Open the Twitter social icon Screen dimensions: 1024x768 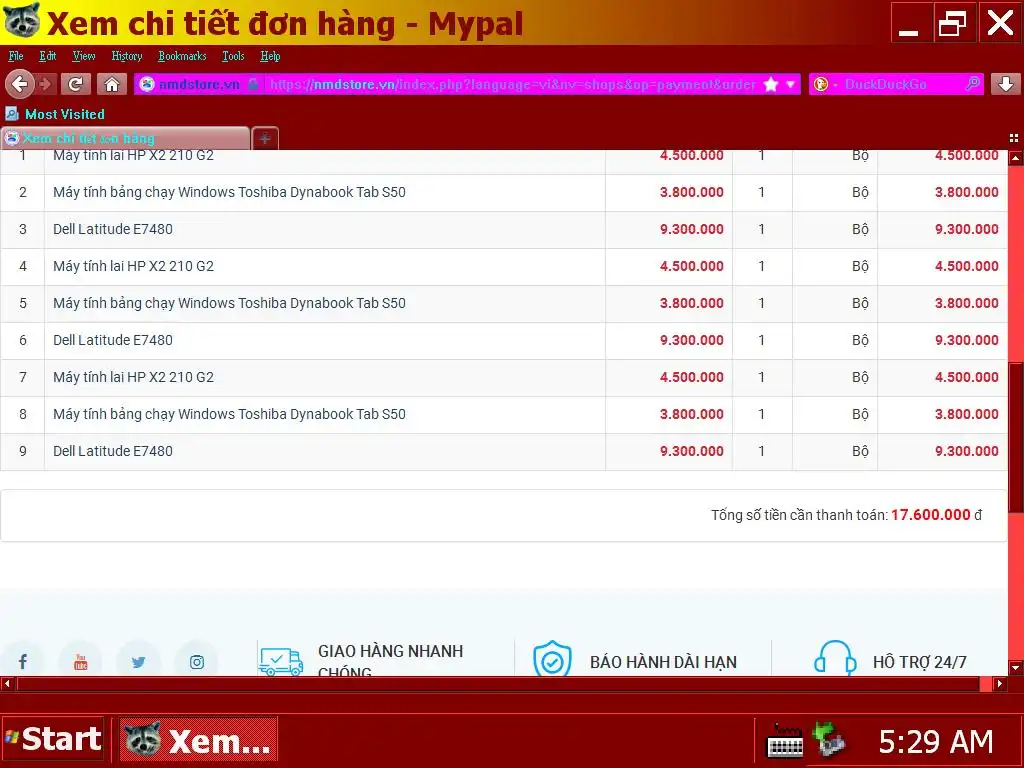point(138,662)
